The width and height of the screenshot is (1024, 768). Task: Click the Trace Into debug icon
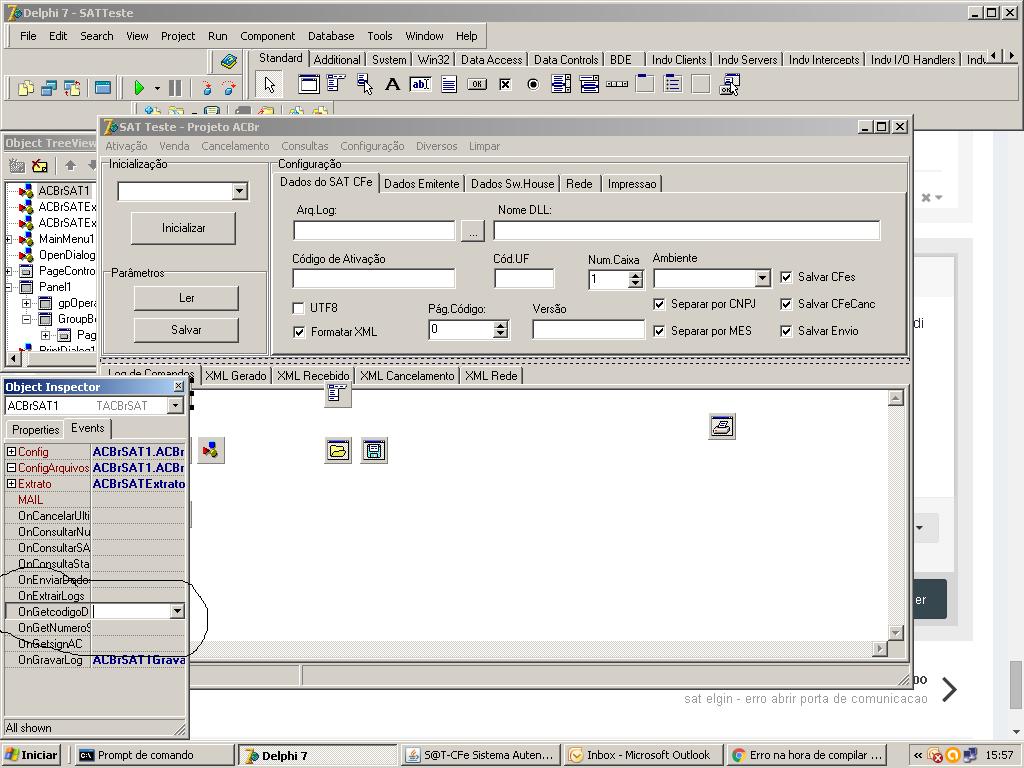pos(207,88)
